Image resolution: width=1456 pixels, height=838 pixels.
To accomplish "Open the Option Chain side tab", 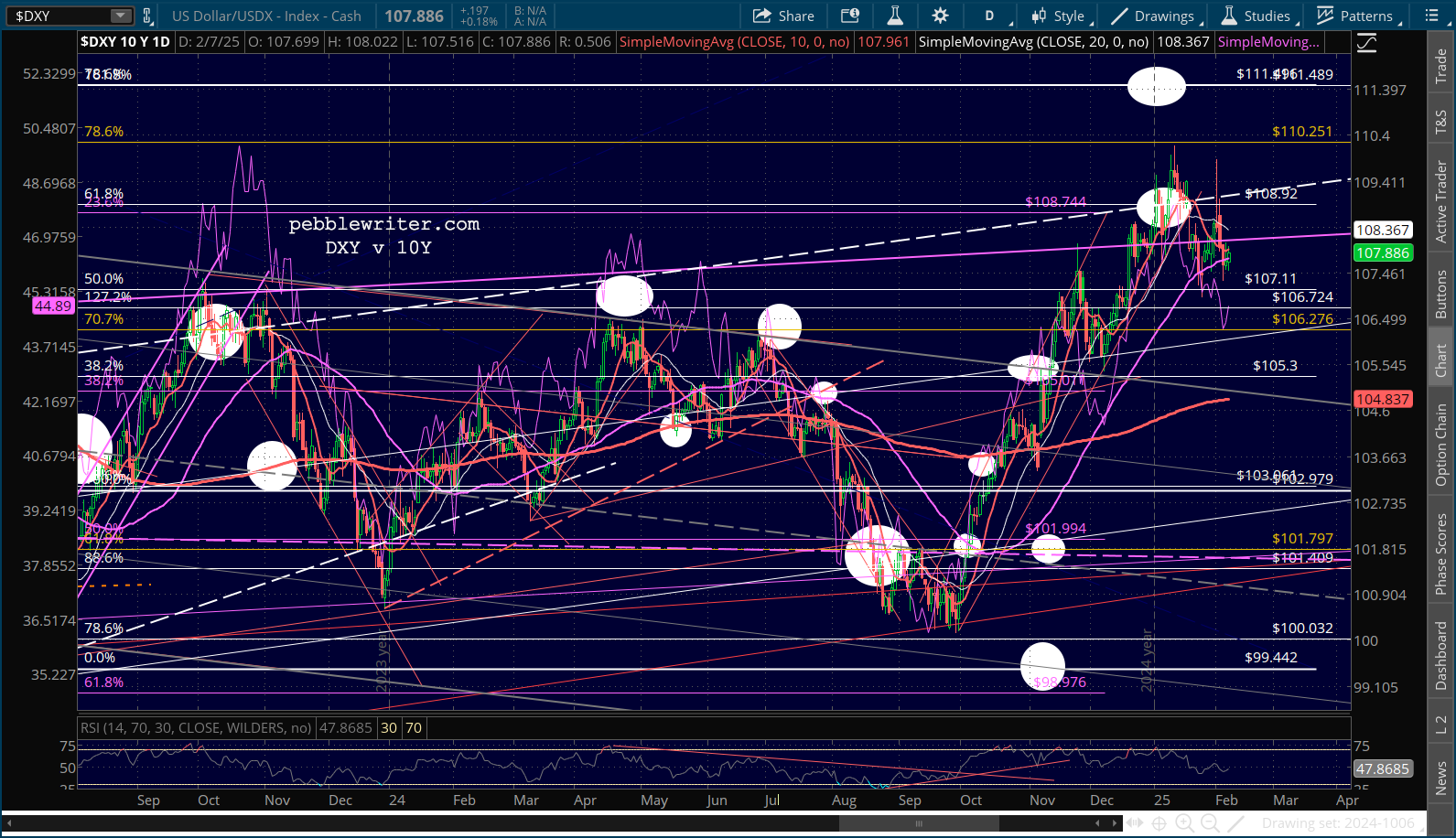I will [1440, 446].
